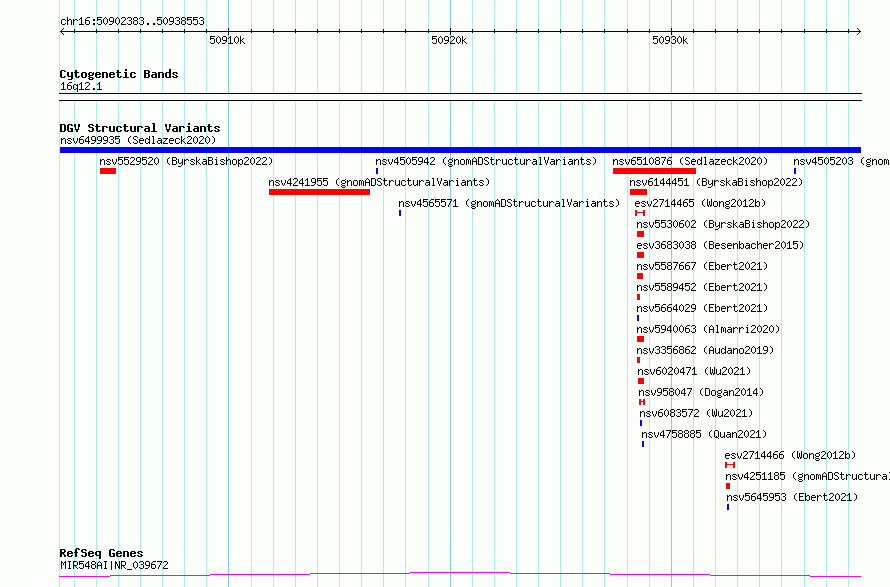The width and height of the screenshot is (890, 587).
Task: Open the nsv958047 (Dogan2014) label
Action: click(701, 392)
